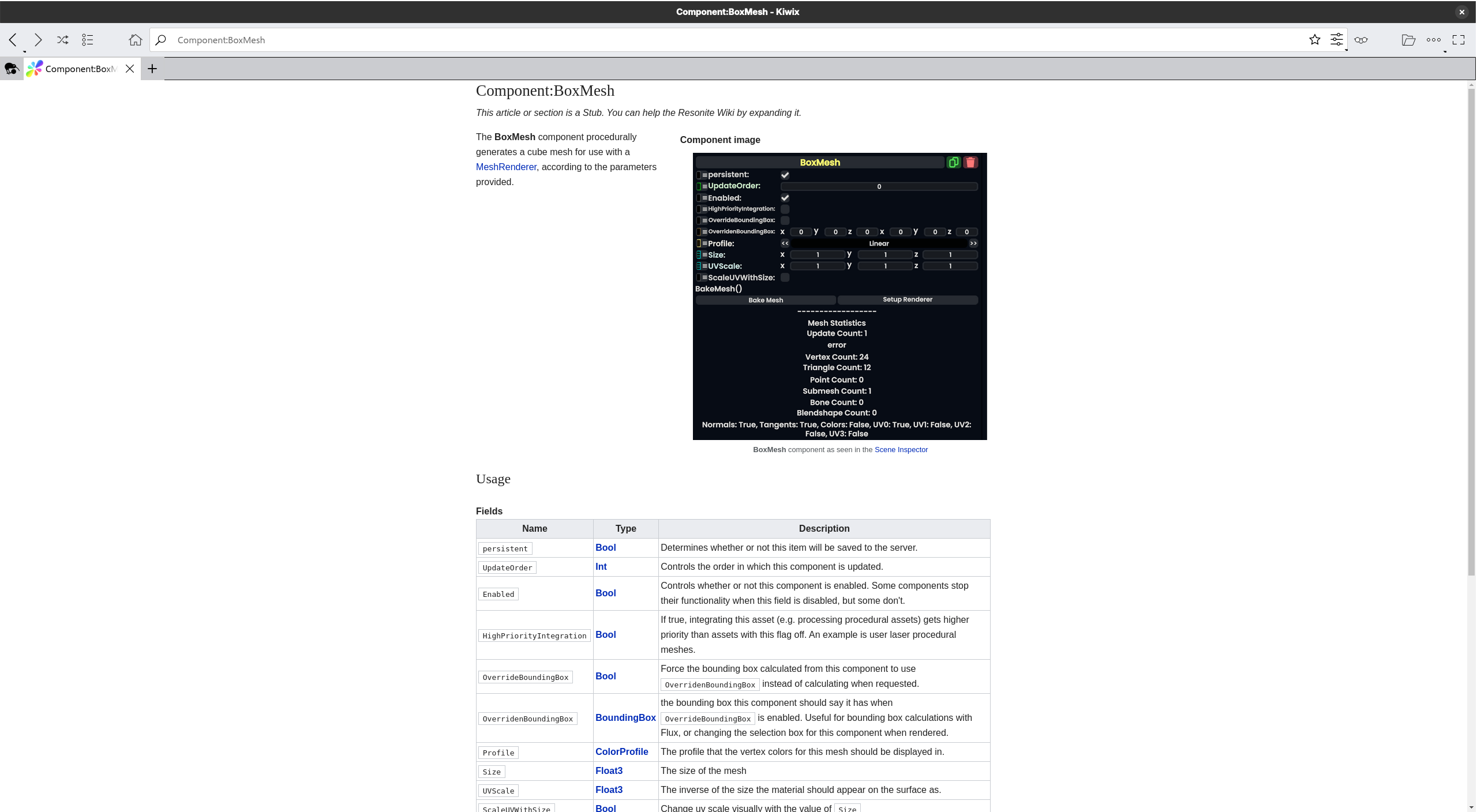Open the three-dots more menu

click(x=1433, y=40)
